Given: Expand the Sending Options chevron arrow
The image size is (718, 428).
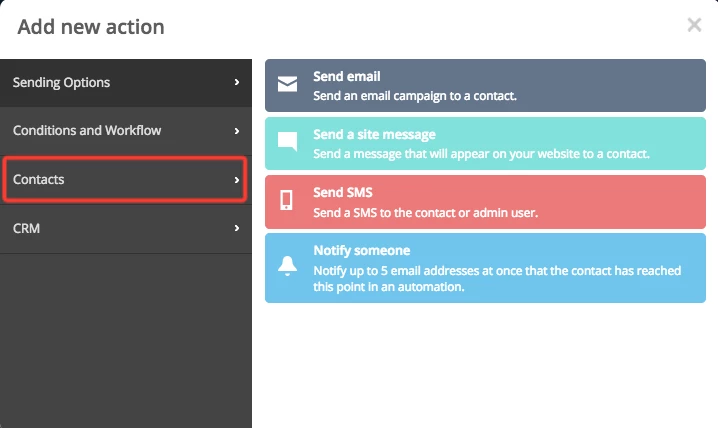Looking at the screenshot, I should 237,82.
